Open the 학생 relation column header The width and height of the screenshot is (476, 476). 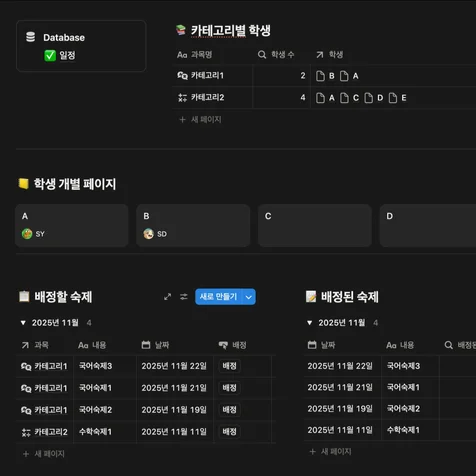[x=329, y=55]
